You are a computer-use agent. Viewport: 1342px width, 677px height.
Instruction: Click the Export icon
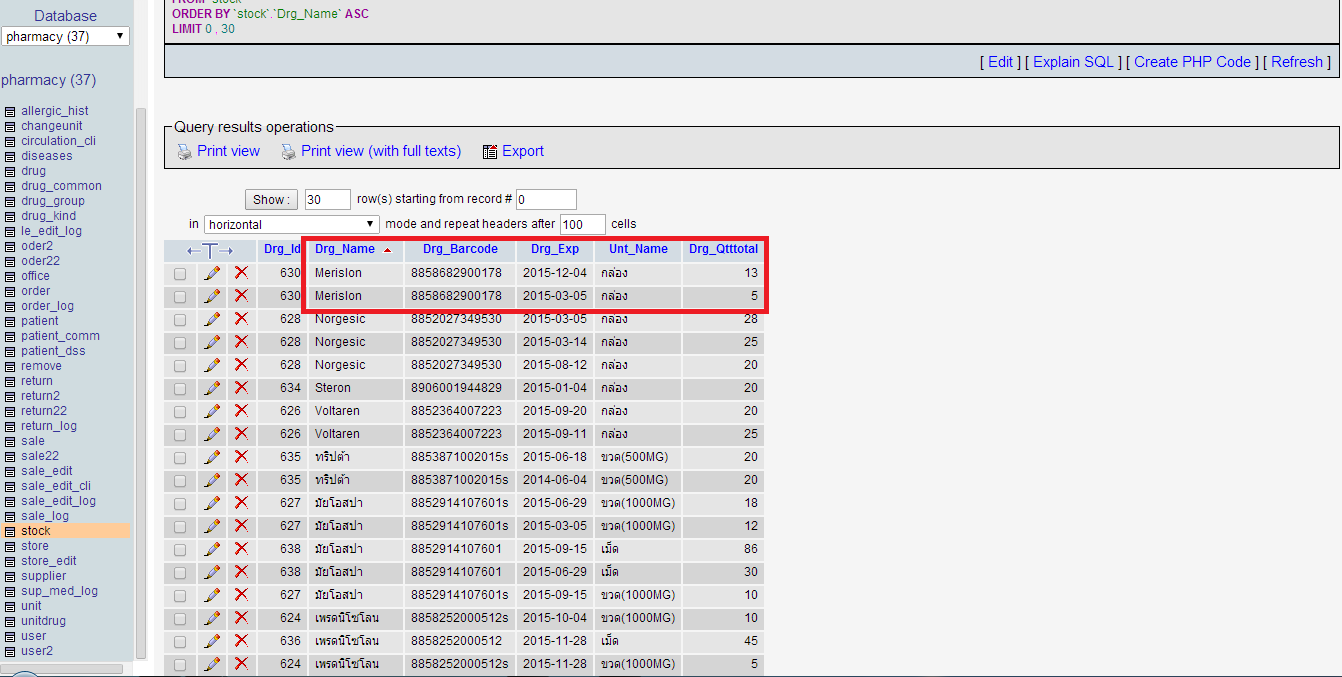(x=490, y=152)
